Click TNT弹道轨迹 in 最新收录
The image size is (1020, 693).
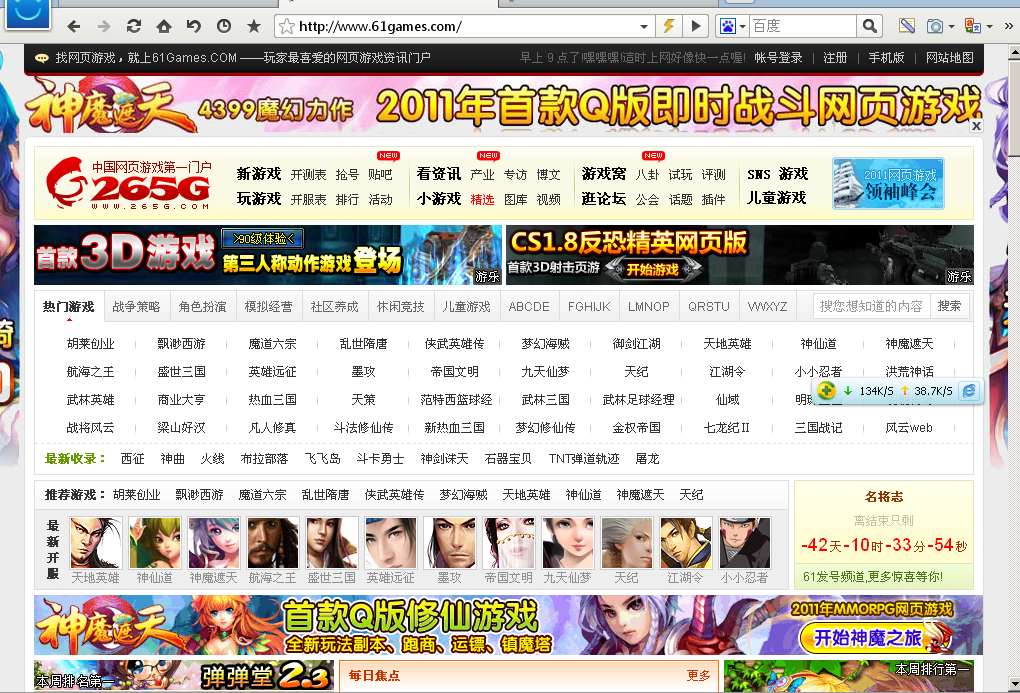coord(584,459)
